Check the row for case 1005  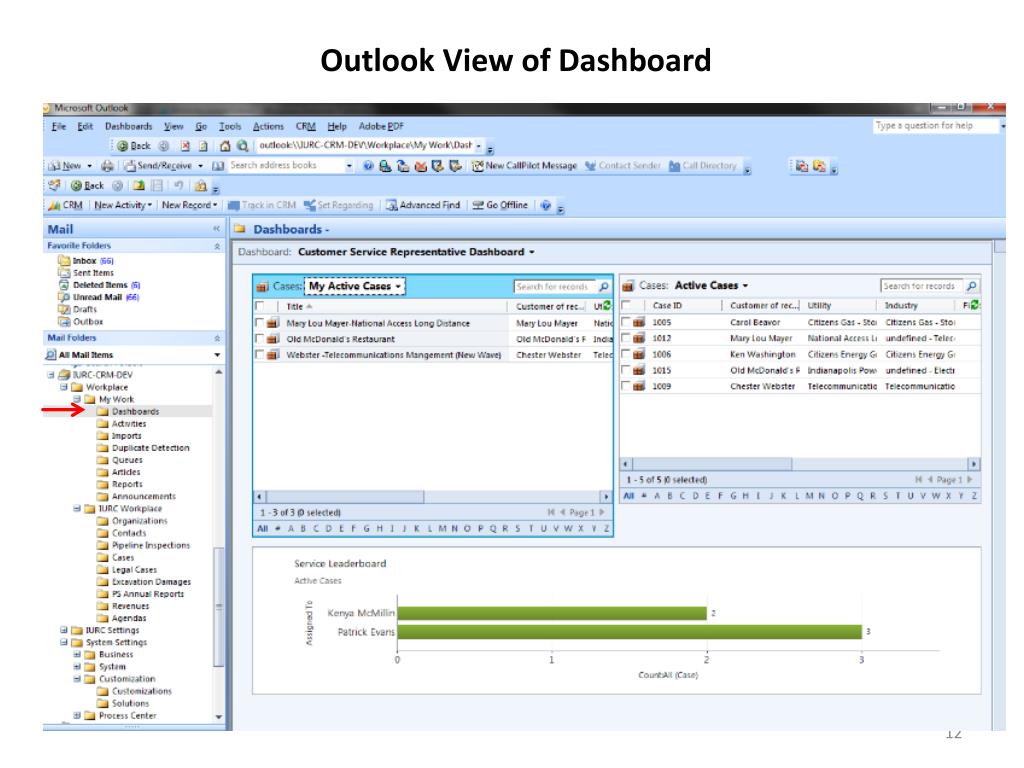click(x=626, y=322)
